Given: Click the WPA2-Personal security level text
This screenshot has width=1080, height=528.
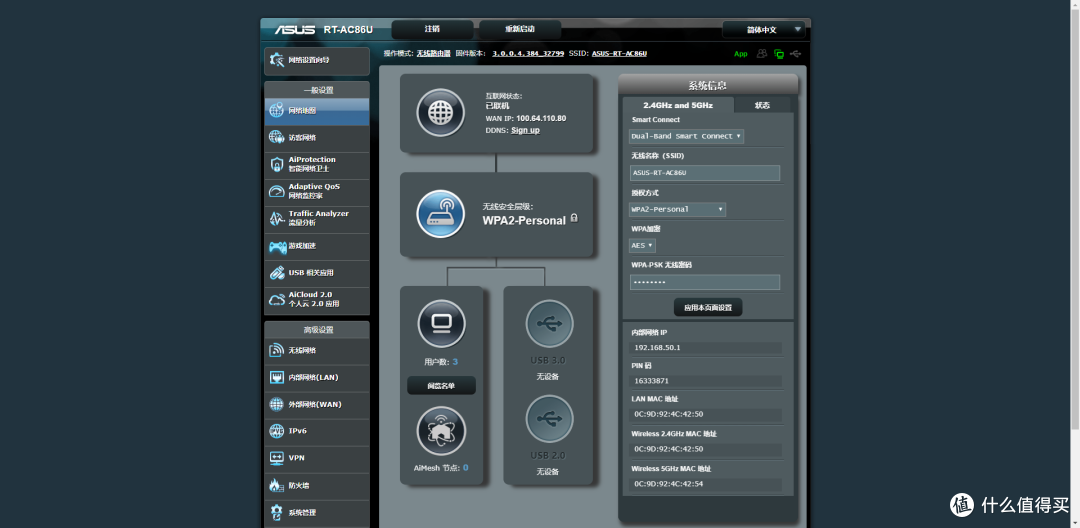Looking at the screenshot, I should tap(524, 220).
